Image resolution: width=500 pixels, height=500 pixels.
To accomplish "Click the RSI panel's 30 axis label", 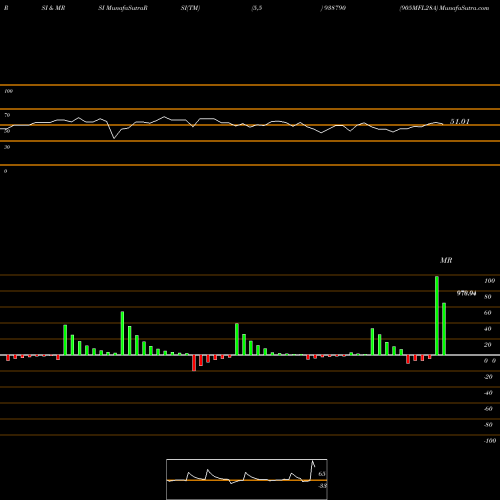I will tap(7, 147).
